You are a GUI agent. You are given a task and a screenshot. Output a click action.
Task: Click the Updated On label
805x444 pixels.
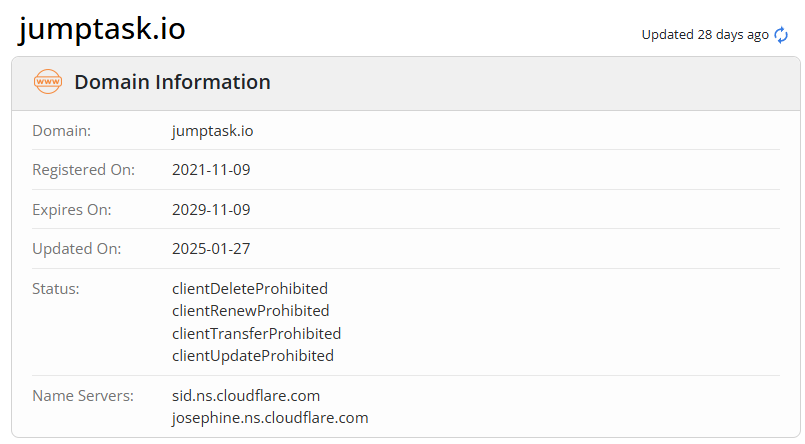pyautogui.click(x=76, y=249)
